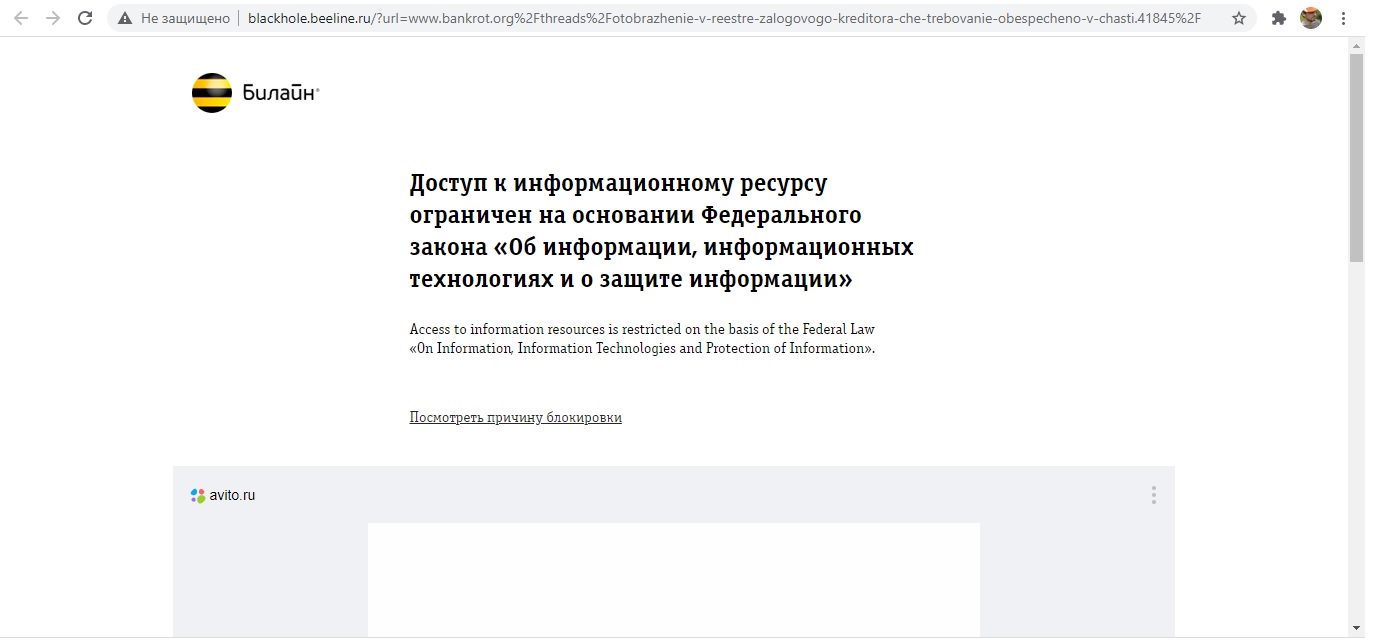Click the browser forward arrow
The image size is (1384, 642).
click(53, 18)
